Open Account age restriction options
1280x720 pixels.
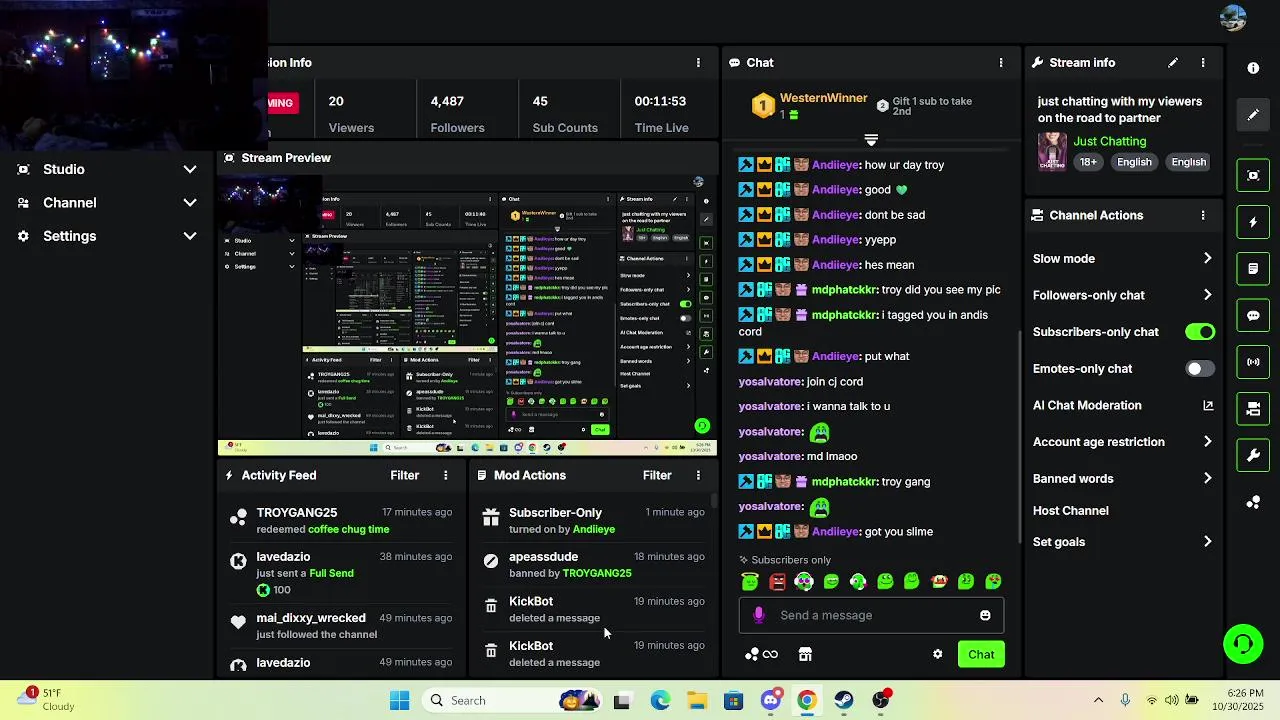pyautogui.click(x=1207, y=442)
